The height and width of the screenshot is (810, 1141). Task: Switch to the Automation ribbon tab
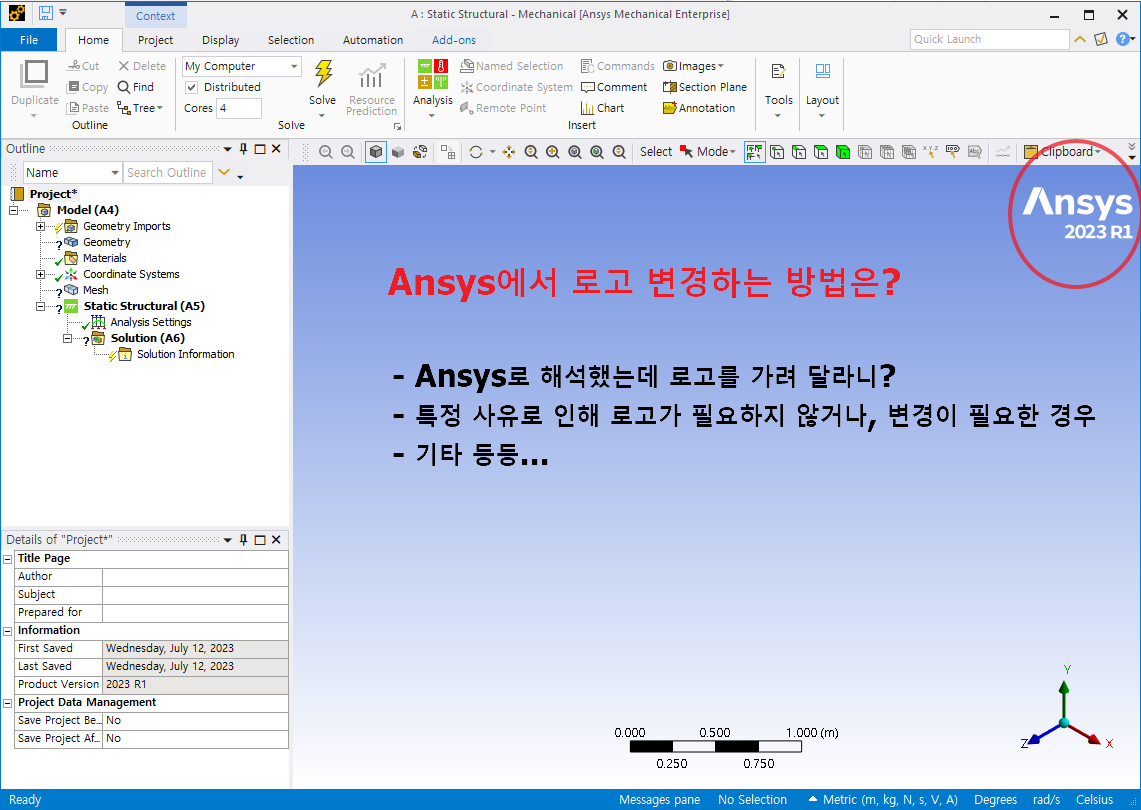point(373,40)
